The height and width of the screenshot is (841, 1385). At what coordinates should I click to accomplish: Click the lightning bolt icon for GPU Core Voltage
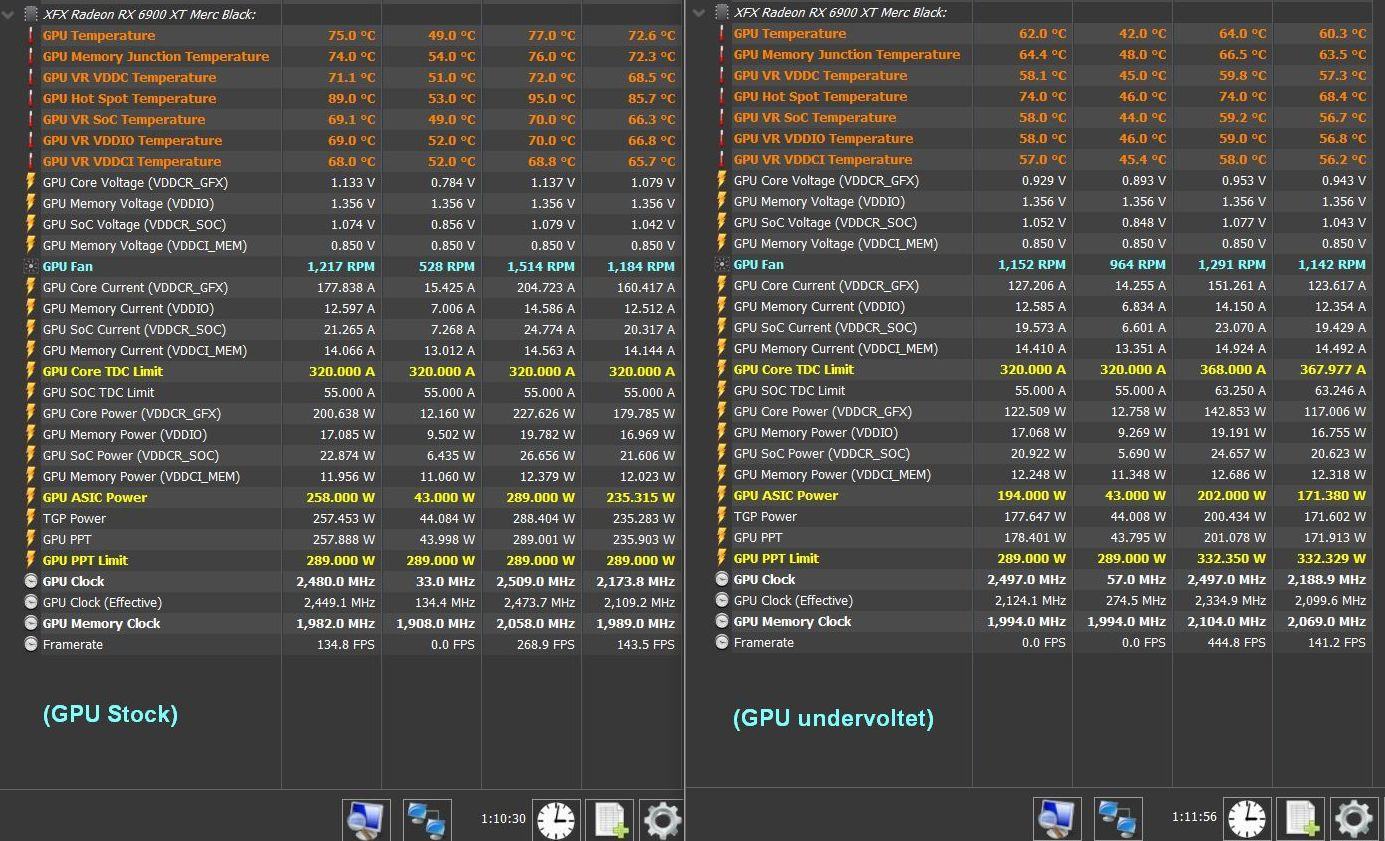pyautogui.click(x=30, y=182)
